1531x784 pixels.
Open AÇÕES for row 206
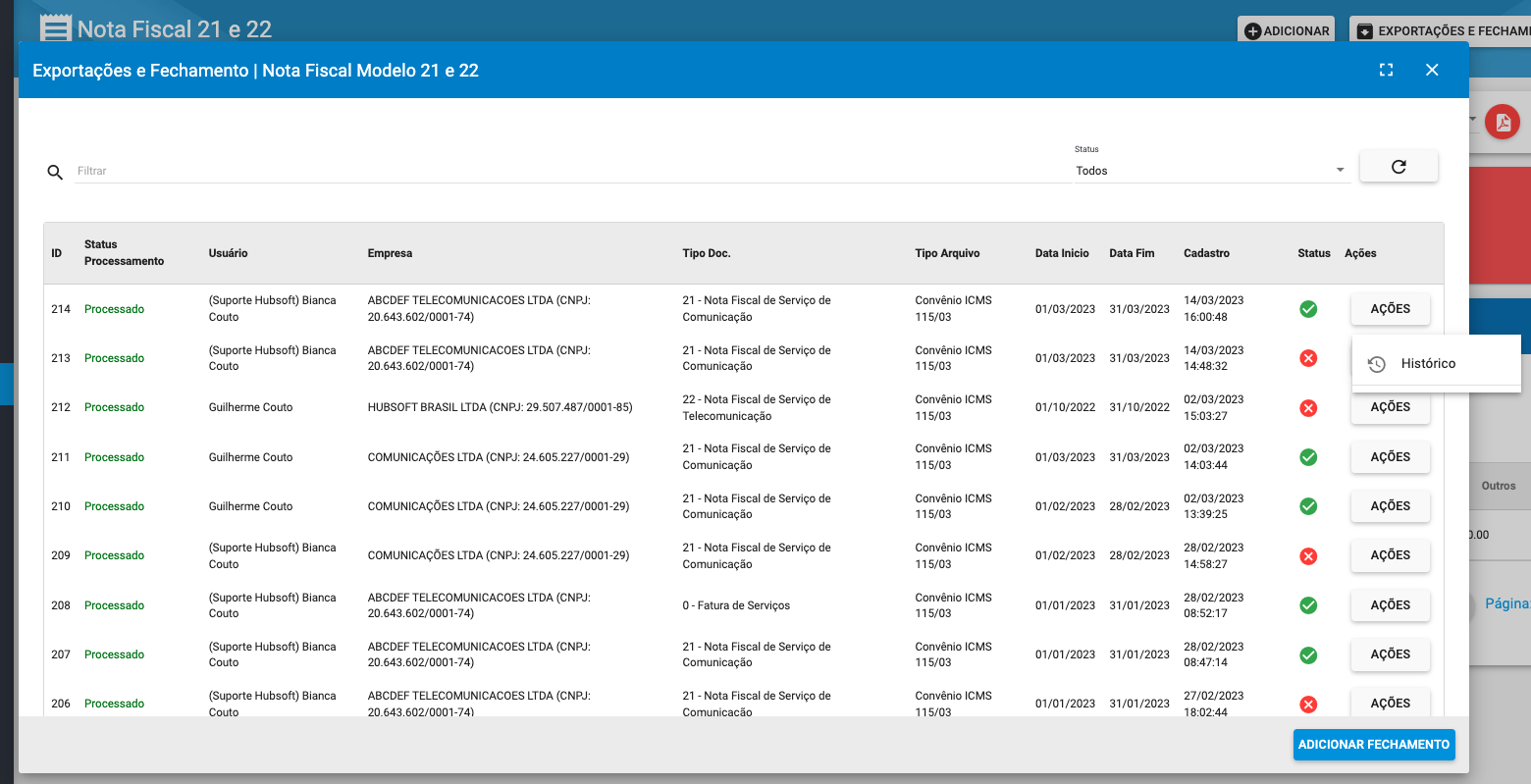click(x=1390, y=703)
